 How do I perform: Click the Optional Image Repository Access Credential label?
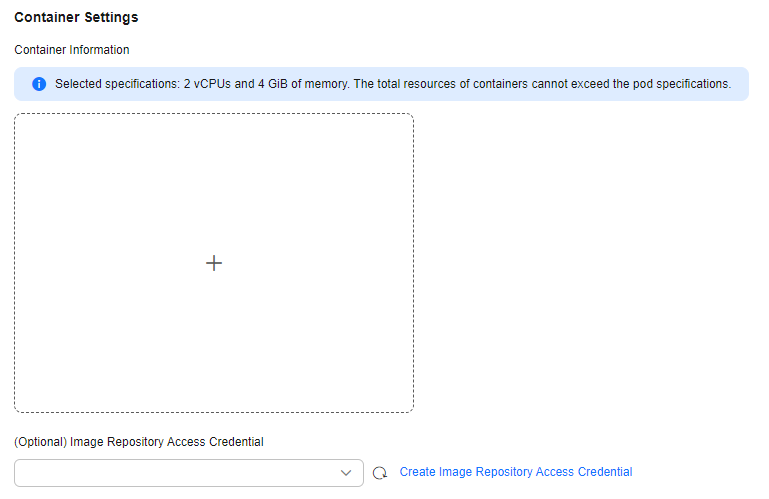(x=139, y=442)
